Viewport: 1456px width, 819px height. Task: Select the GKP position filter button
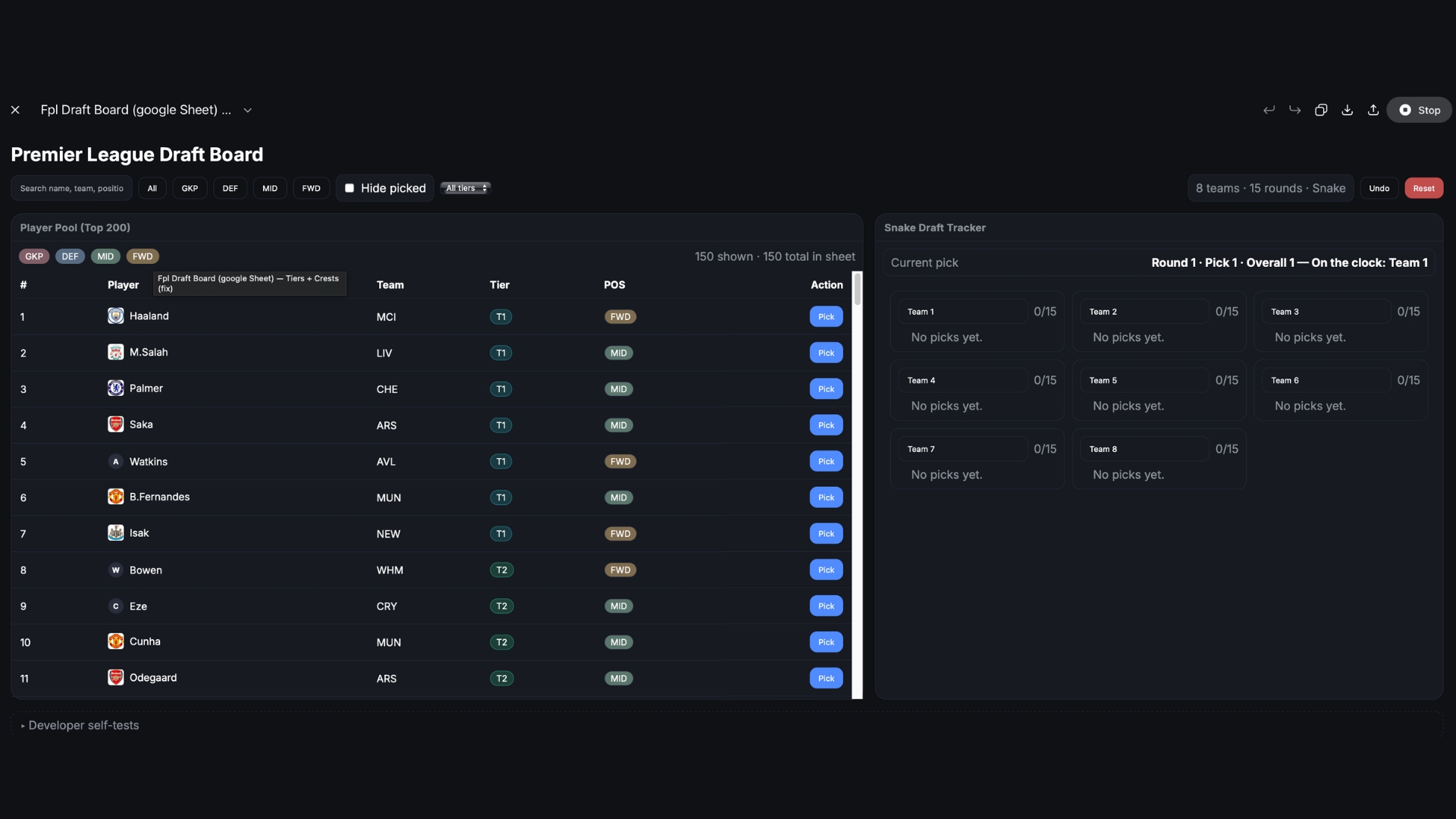(190, 188)
